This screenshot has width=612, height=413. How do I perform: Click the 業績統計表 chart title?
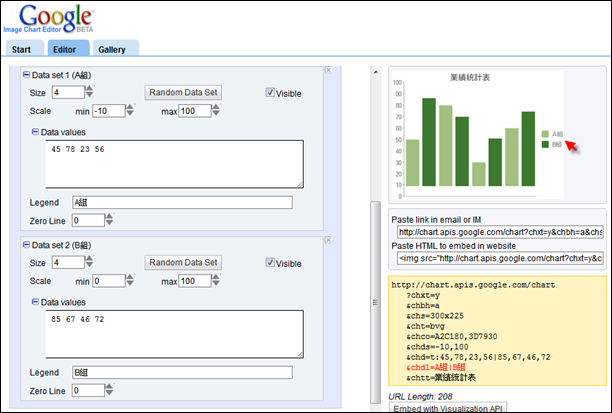470,77
